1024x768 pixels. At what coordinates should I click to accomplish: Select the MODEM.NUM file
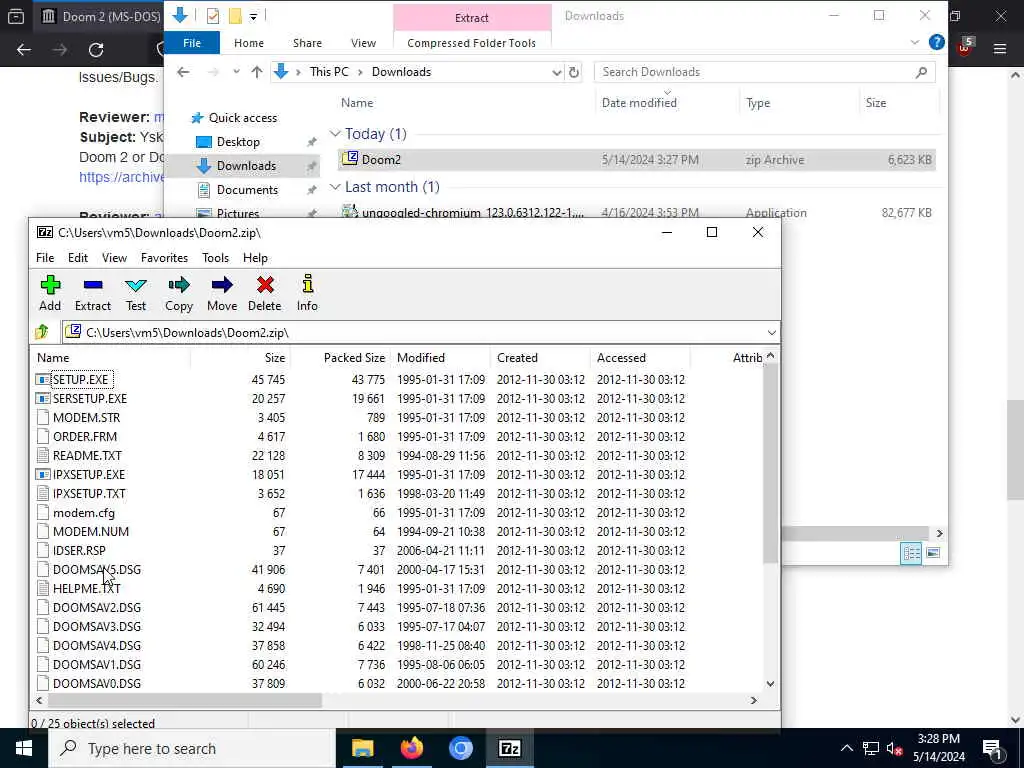point(91,532)
